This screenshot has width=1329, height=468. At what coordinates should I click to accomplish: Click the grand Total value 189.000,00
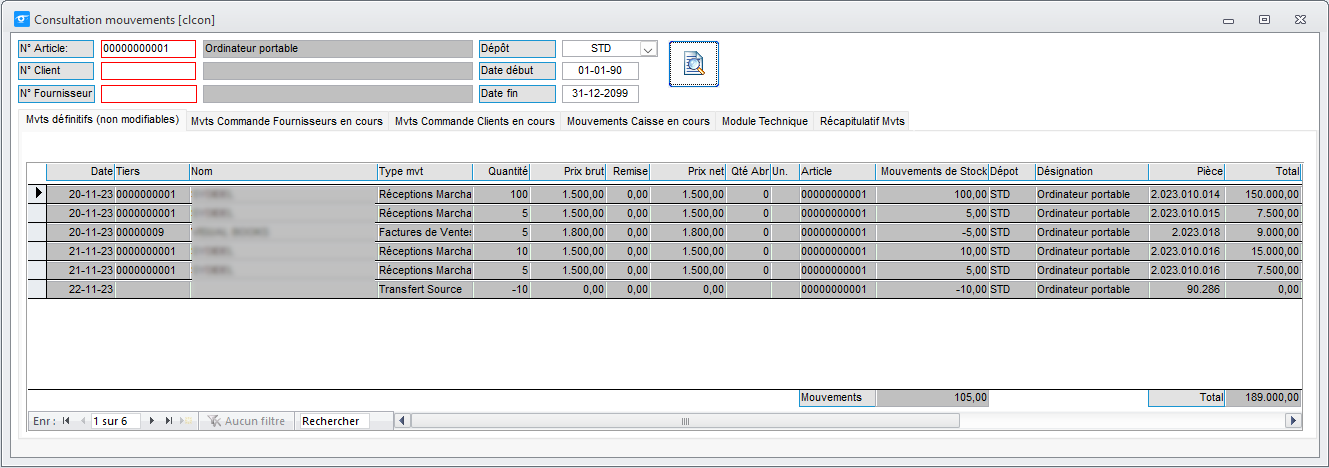click(x=1263, y=397)
